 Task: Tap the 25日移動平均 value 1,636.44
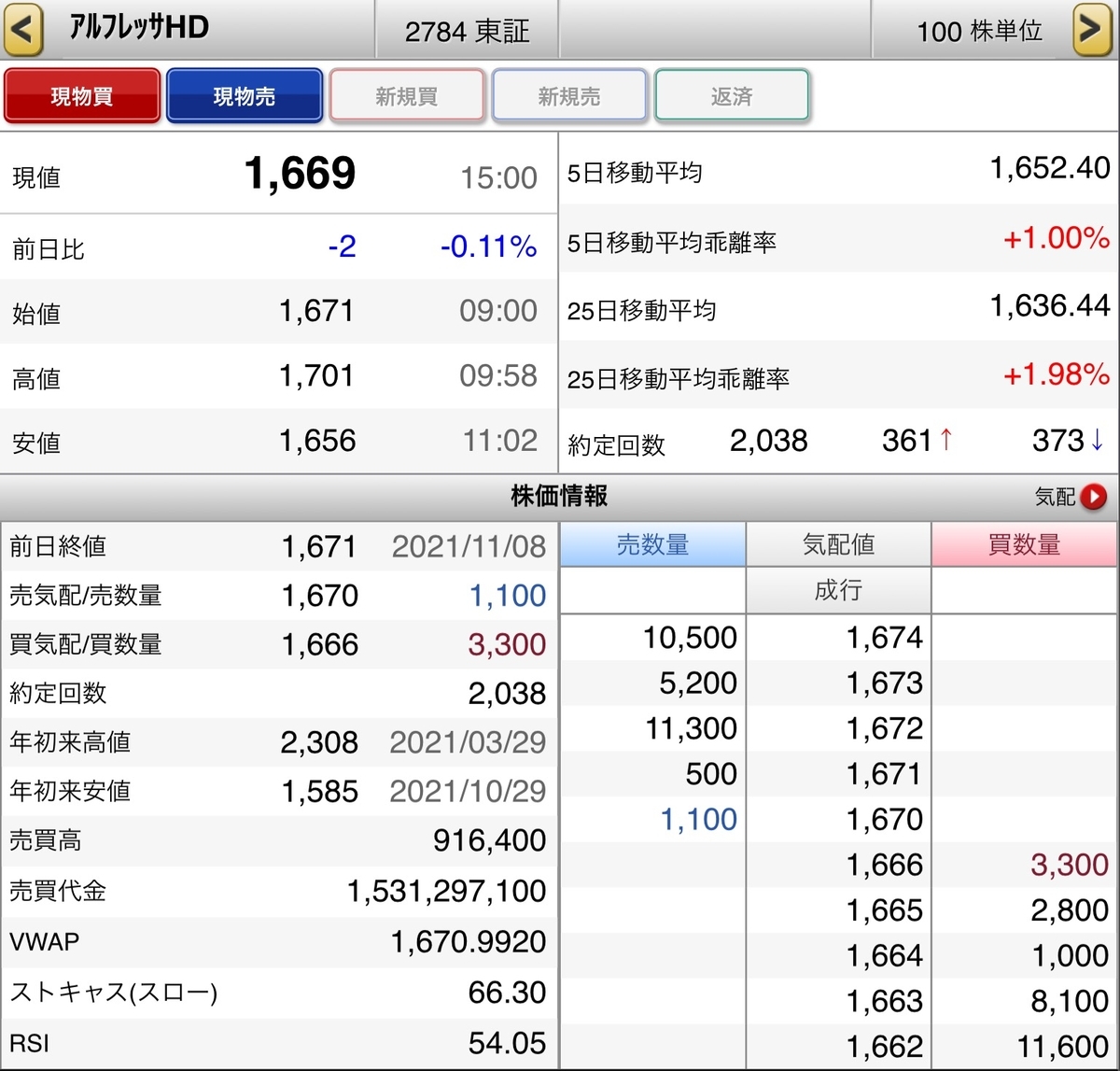click(x=1050, y=305)
